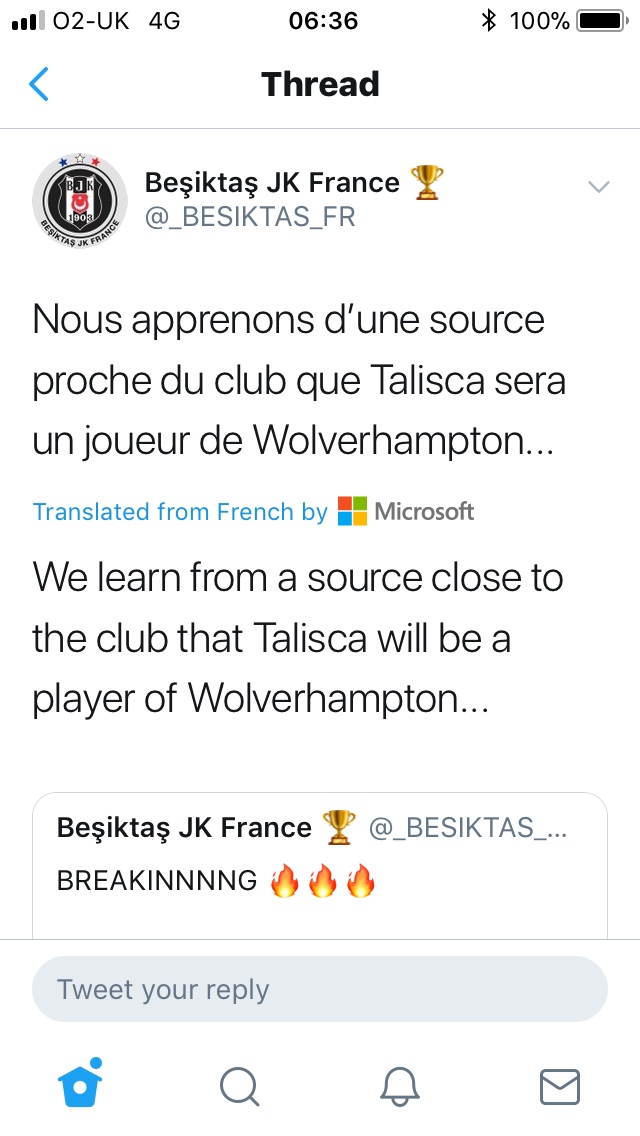Tap the quoted tweet author name

point(184,827)
